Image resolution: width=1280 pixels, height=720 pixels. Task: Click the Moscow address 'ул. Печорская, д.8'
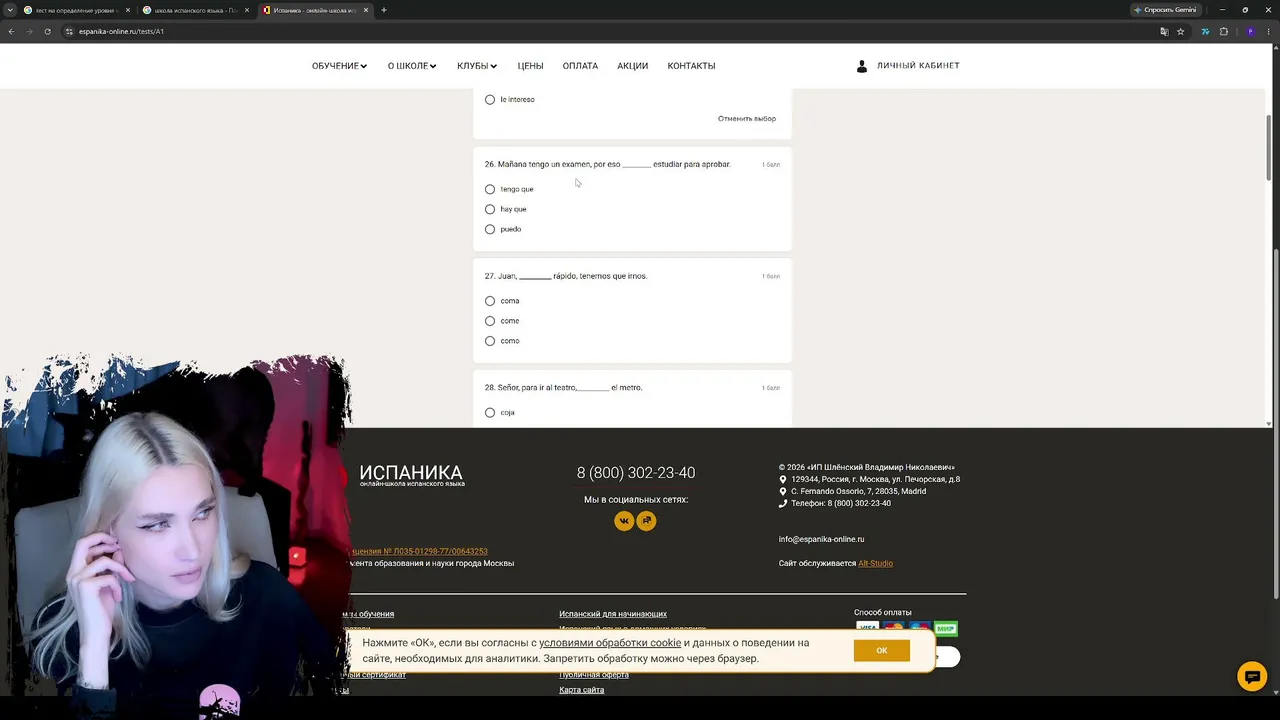coord(876,479)
